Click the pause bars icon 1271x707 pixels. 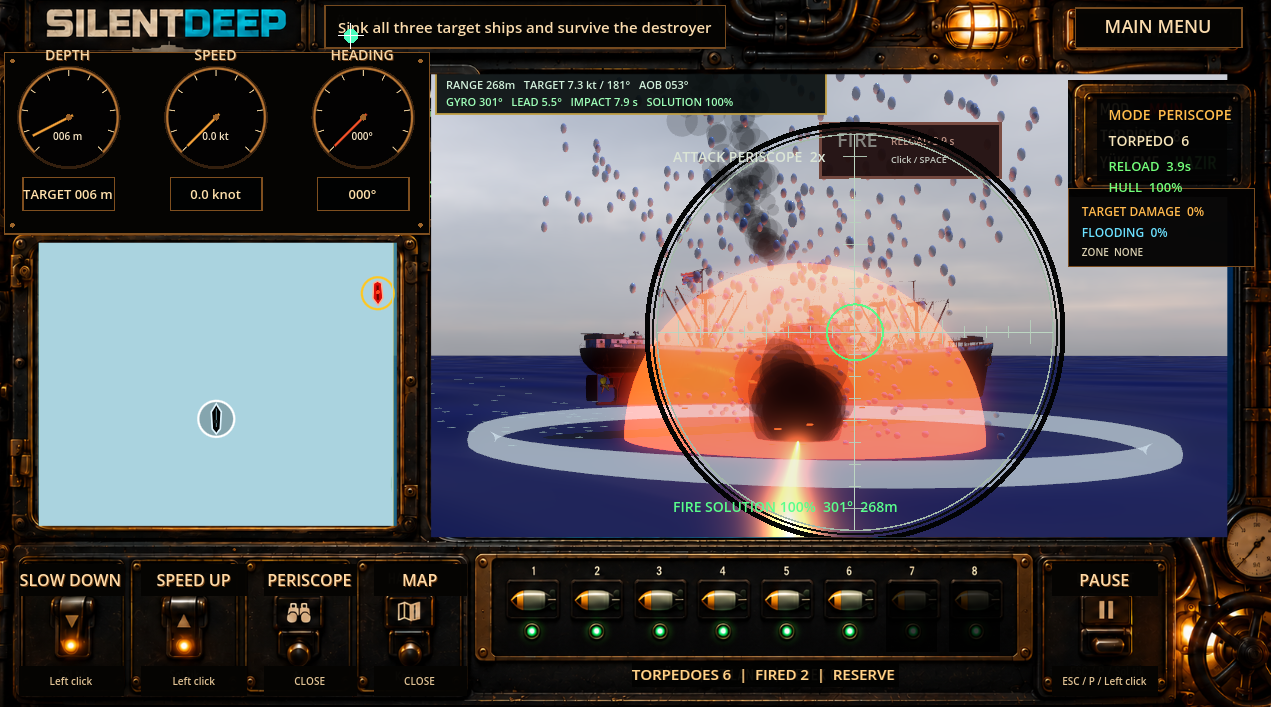1105,610
